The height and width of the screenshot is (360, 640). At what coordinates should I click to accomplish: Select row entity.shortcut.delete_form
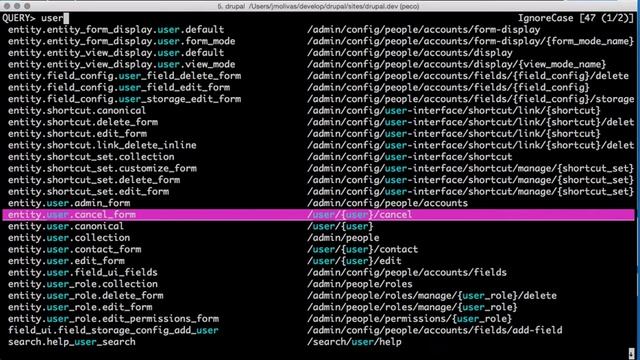pyautogui.click(x=318, y=122)
